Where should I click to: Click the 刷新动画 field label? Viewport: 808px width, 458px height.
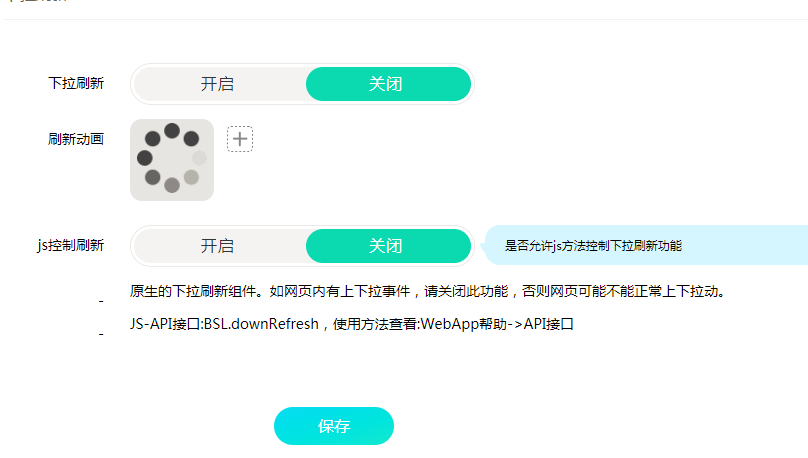tap(76, 139)
